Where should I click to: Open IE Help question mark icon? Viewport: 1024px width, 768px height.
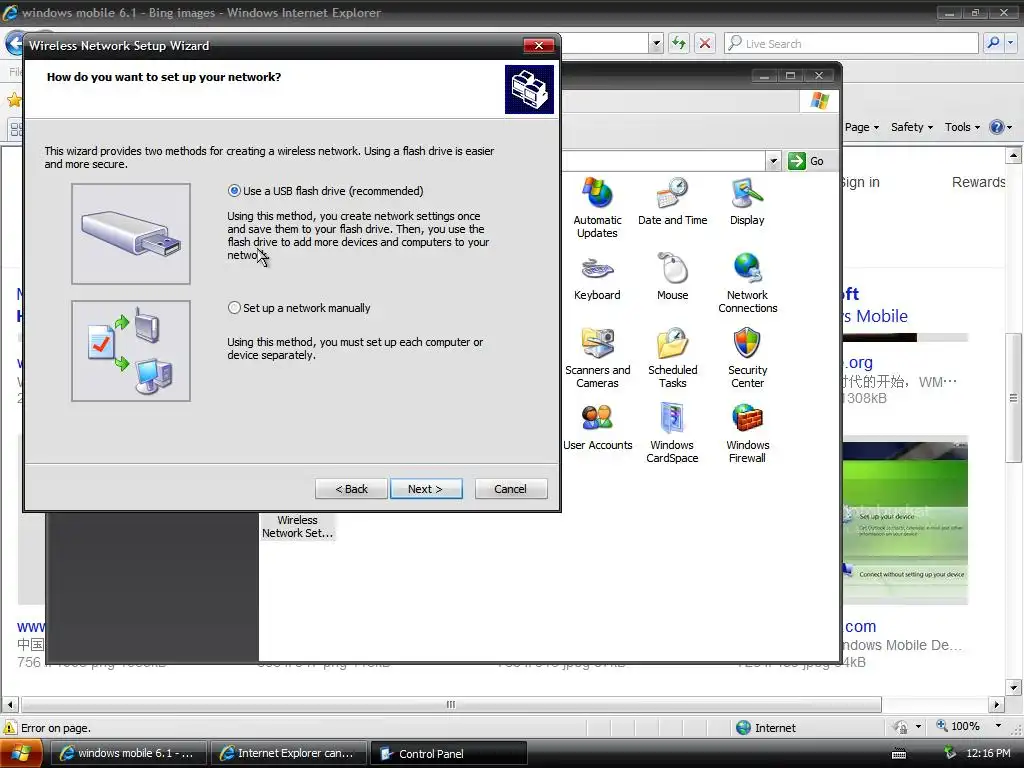996,127
